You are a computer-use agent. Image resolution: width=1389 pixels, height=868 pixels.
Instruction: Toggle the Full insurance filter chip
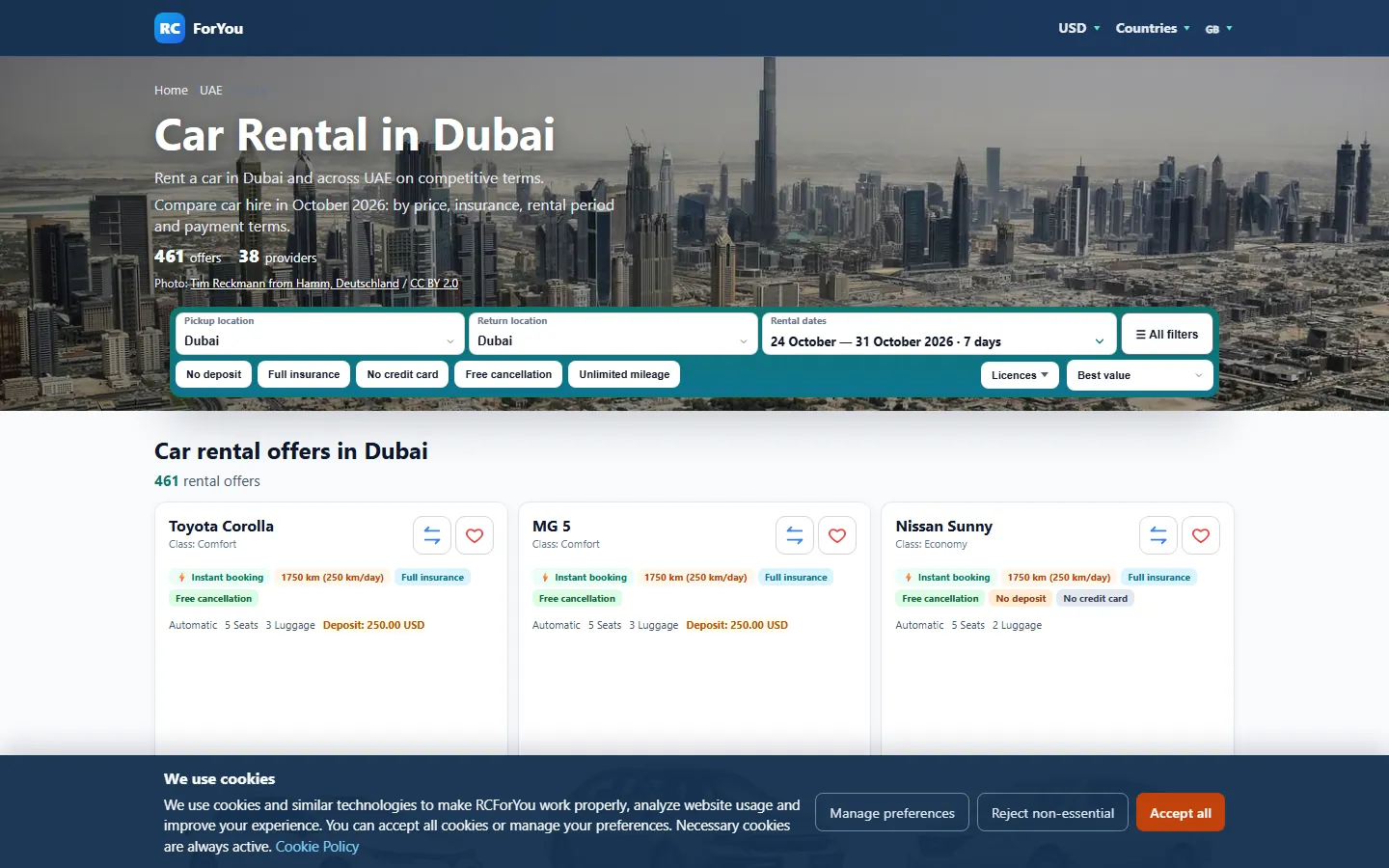(x=304, y=374)
